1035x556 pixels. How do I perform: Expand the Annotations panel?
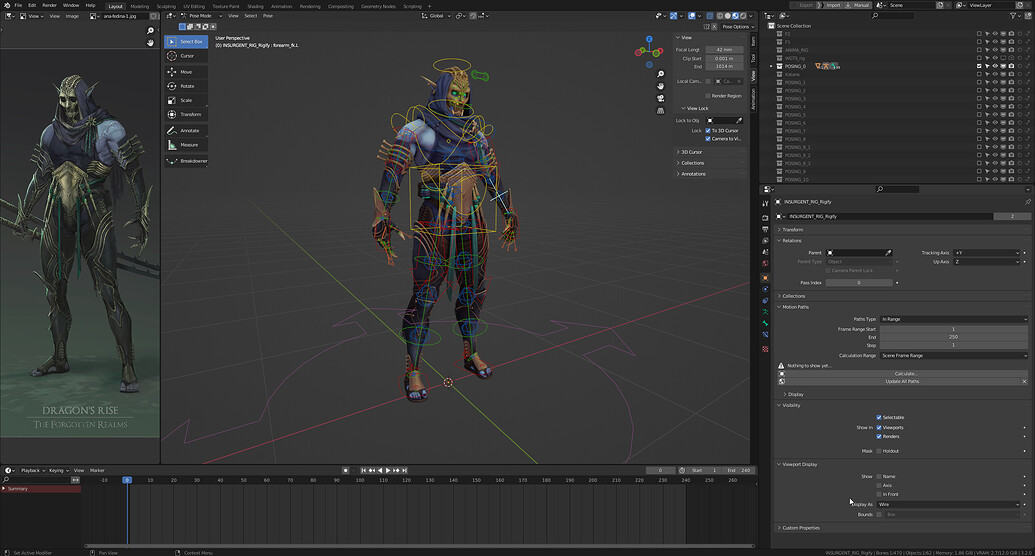pyautogui.click(x=692, y=174)
